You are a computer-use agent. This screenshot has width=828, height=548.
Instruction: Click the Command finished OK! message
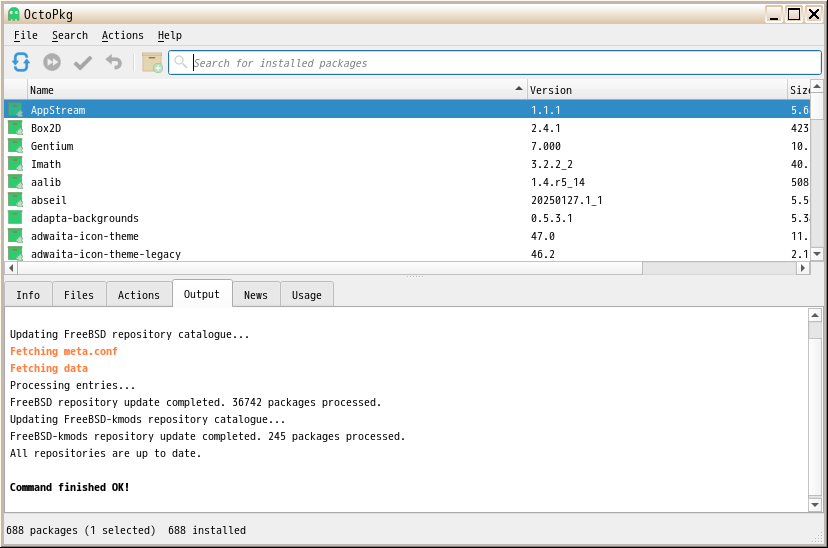(69, 487)
